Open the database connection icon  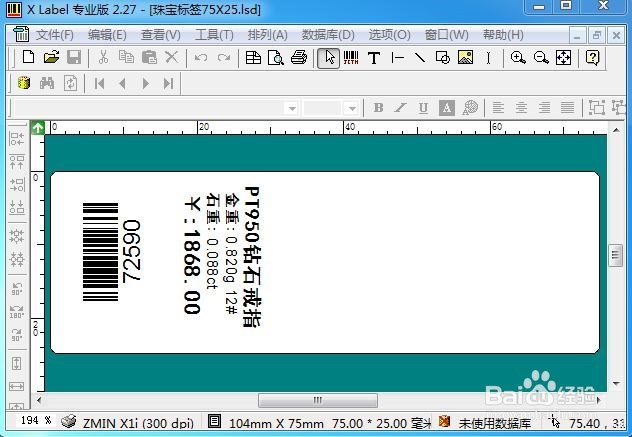(24, 83)
